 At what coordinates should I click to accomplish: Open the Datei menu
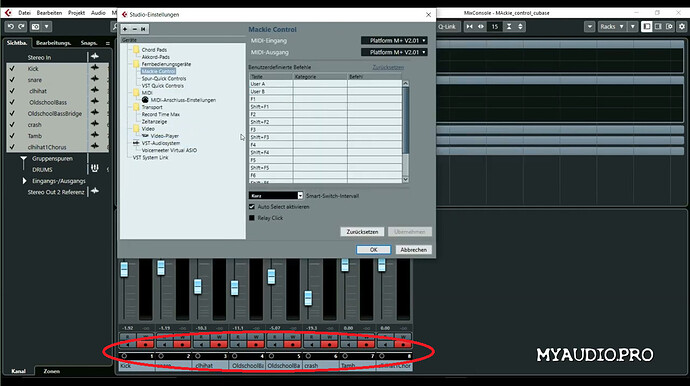25,13
